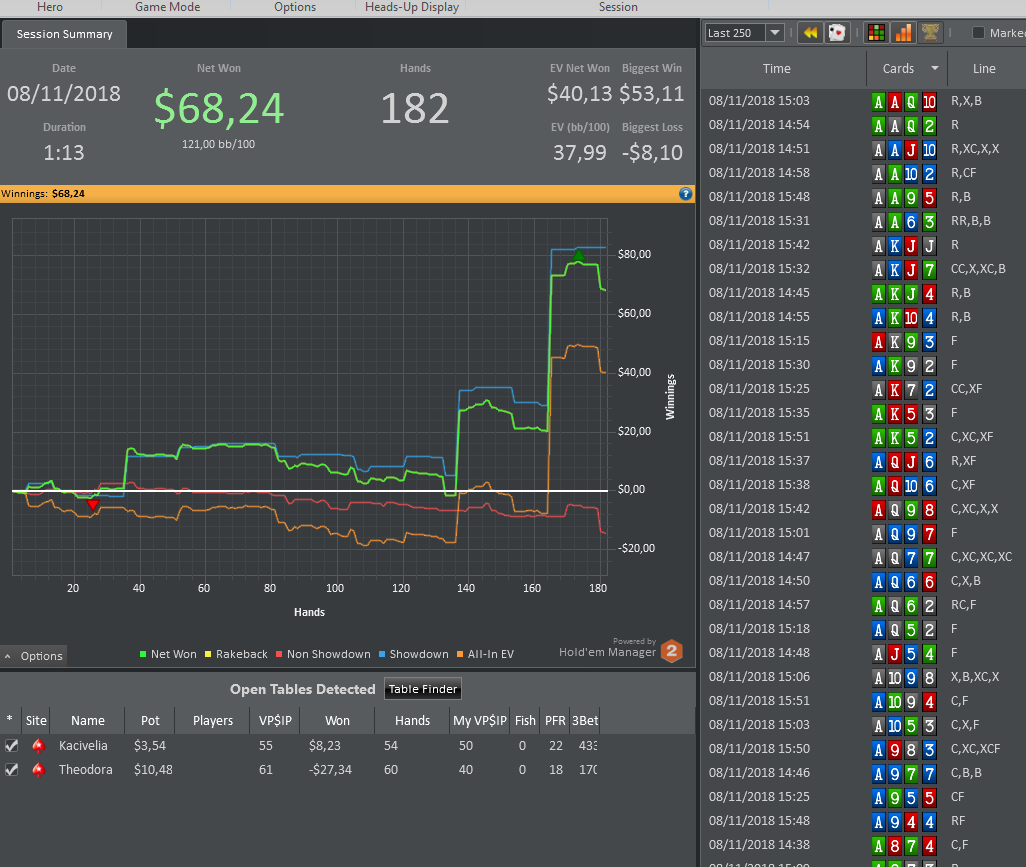Sort hands by Time column header
This screenshot has height=867, width=1026.
pos(777,69)
